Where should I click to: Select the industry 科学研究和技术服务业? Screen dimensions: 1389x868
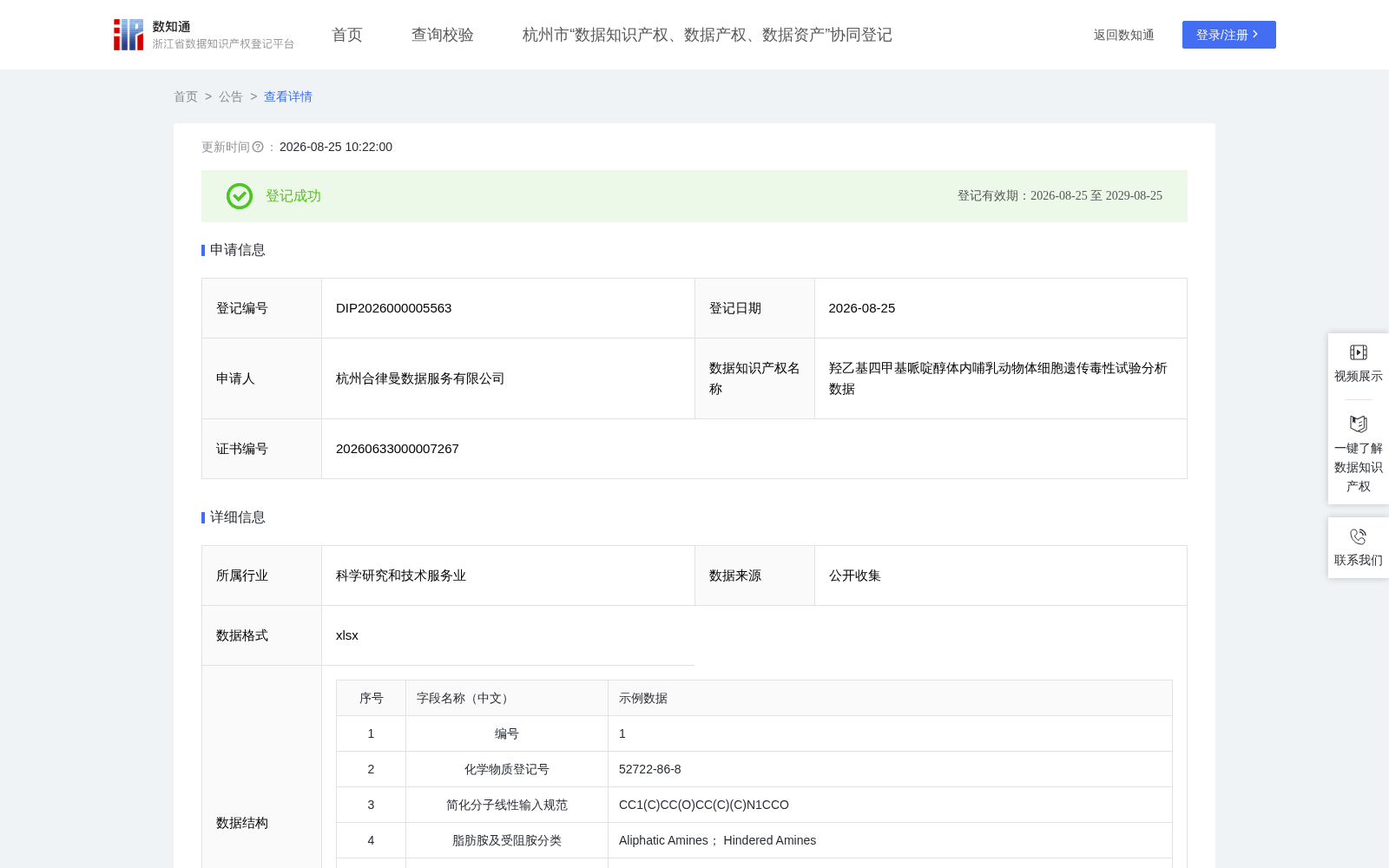coord(401,575)
